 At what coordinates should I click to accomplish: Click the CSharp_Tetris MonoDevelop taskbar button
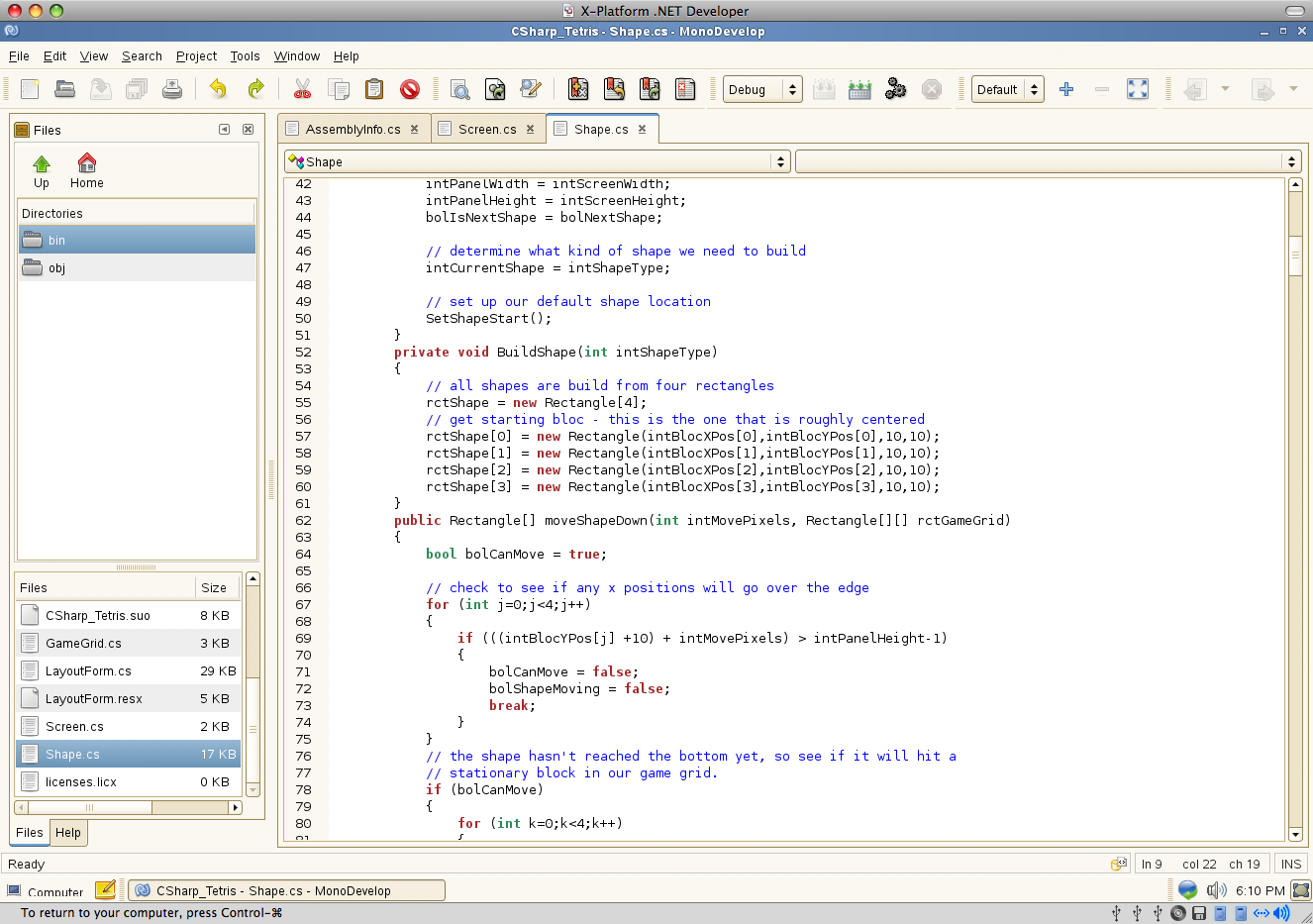287,890
